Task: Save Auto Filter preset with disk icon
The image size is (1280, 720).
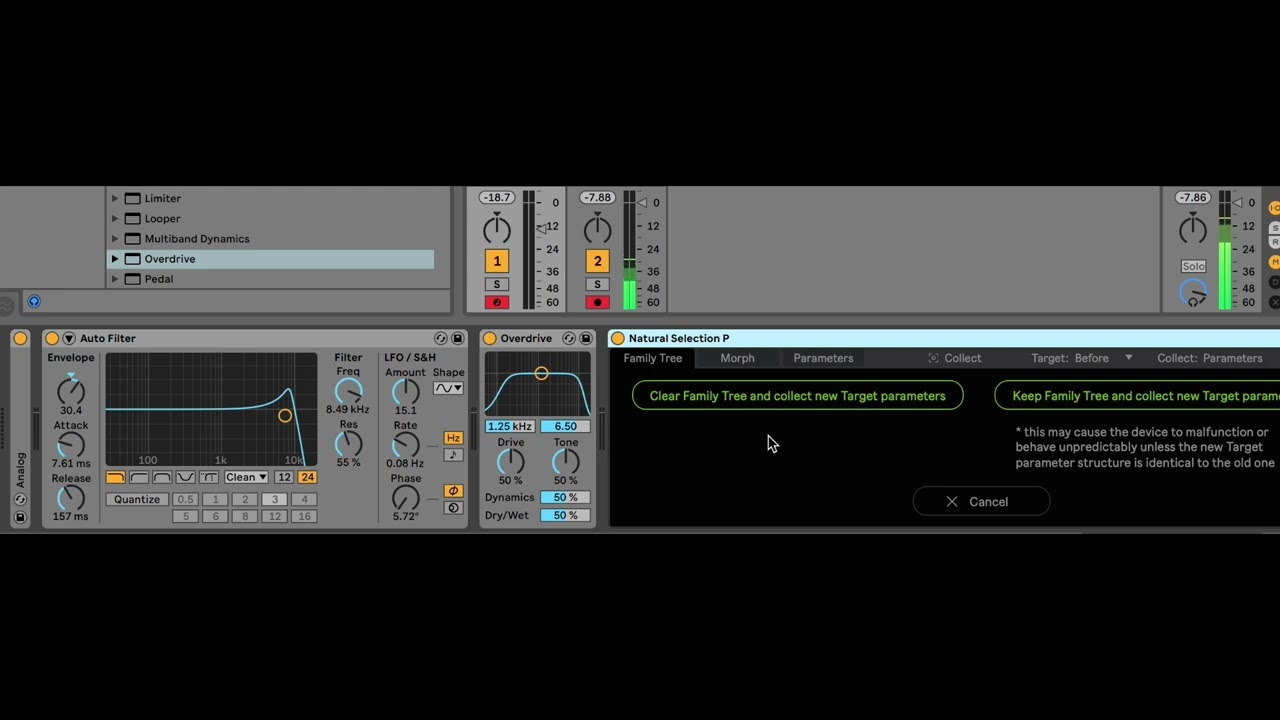Action: 457,338
